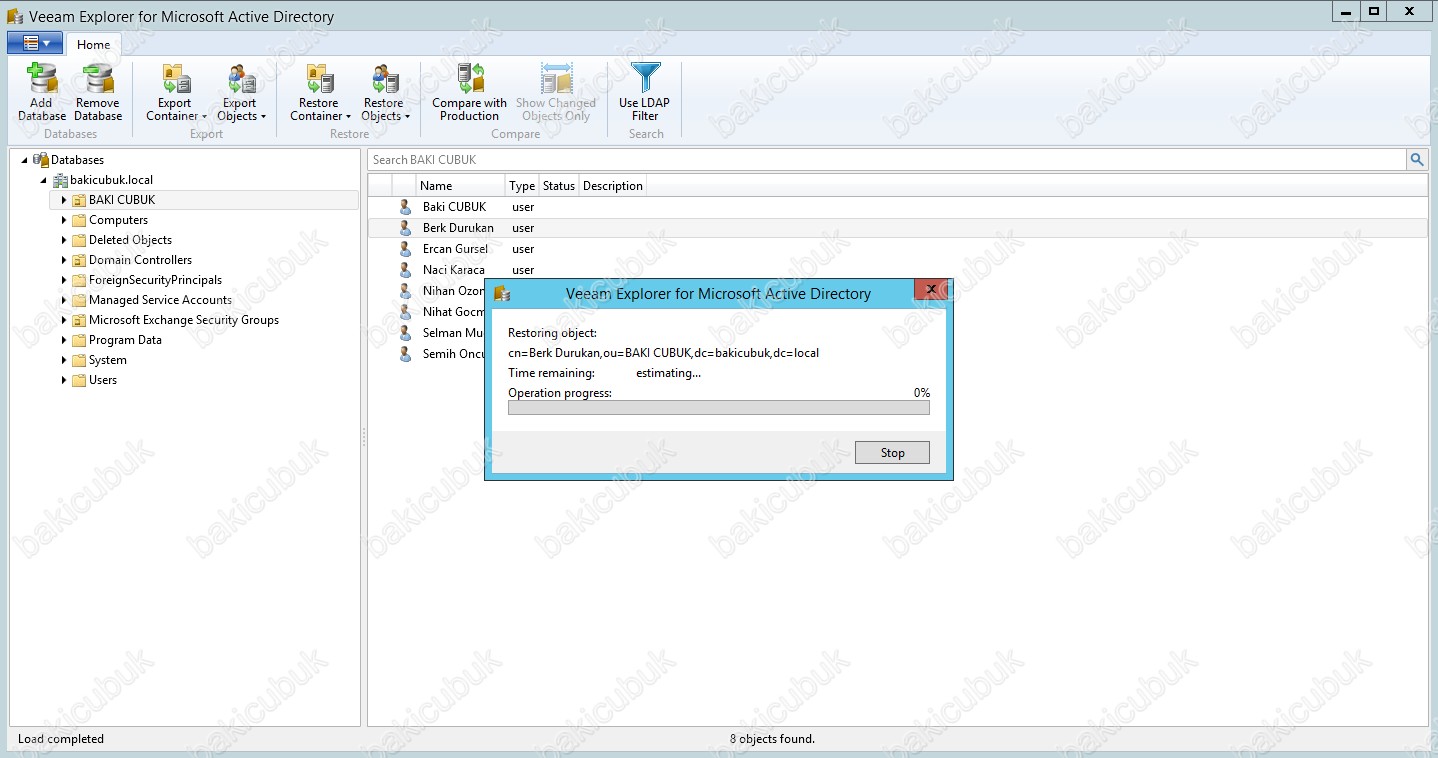Click the operation progress bar
1438x758 pixels.
click(x=719, y=407)
